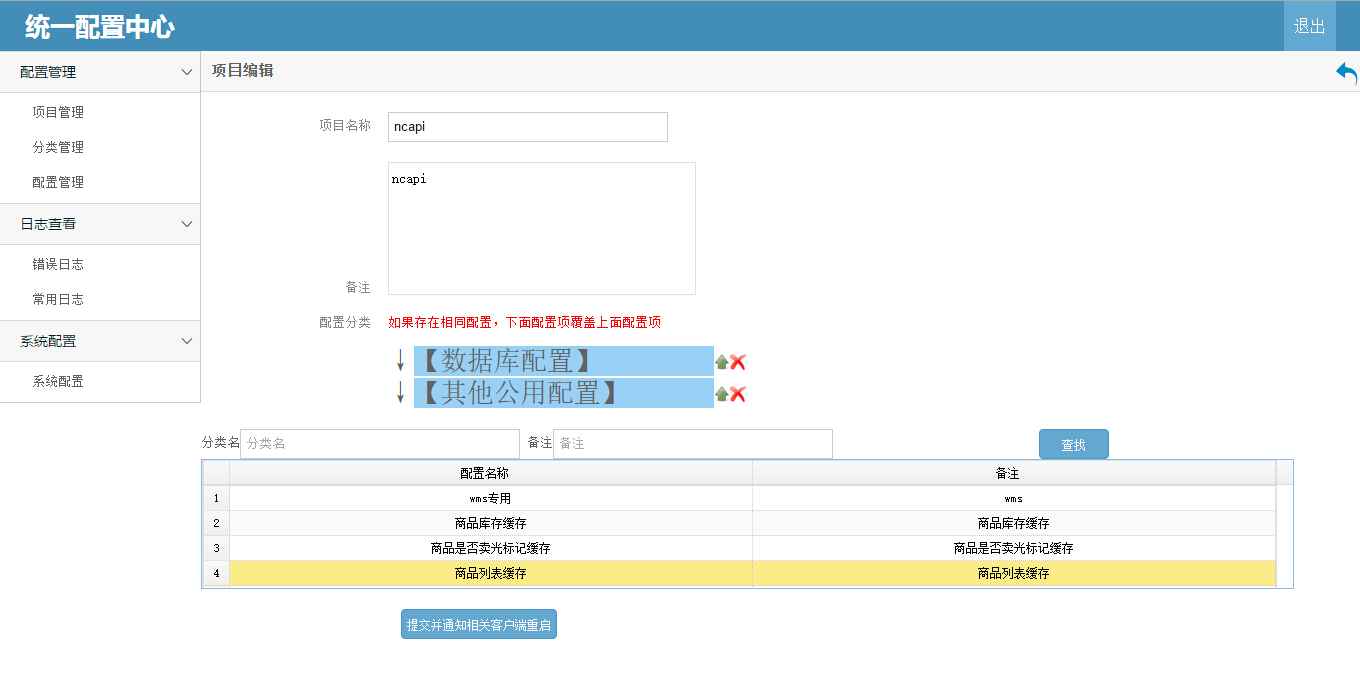Viewport: 1360px width, 673px height.
Task: Remove 其他公用配置 with red X
Action: (x=738, y=394)
